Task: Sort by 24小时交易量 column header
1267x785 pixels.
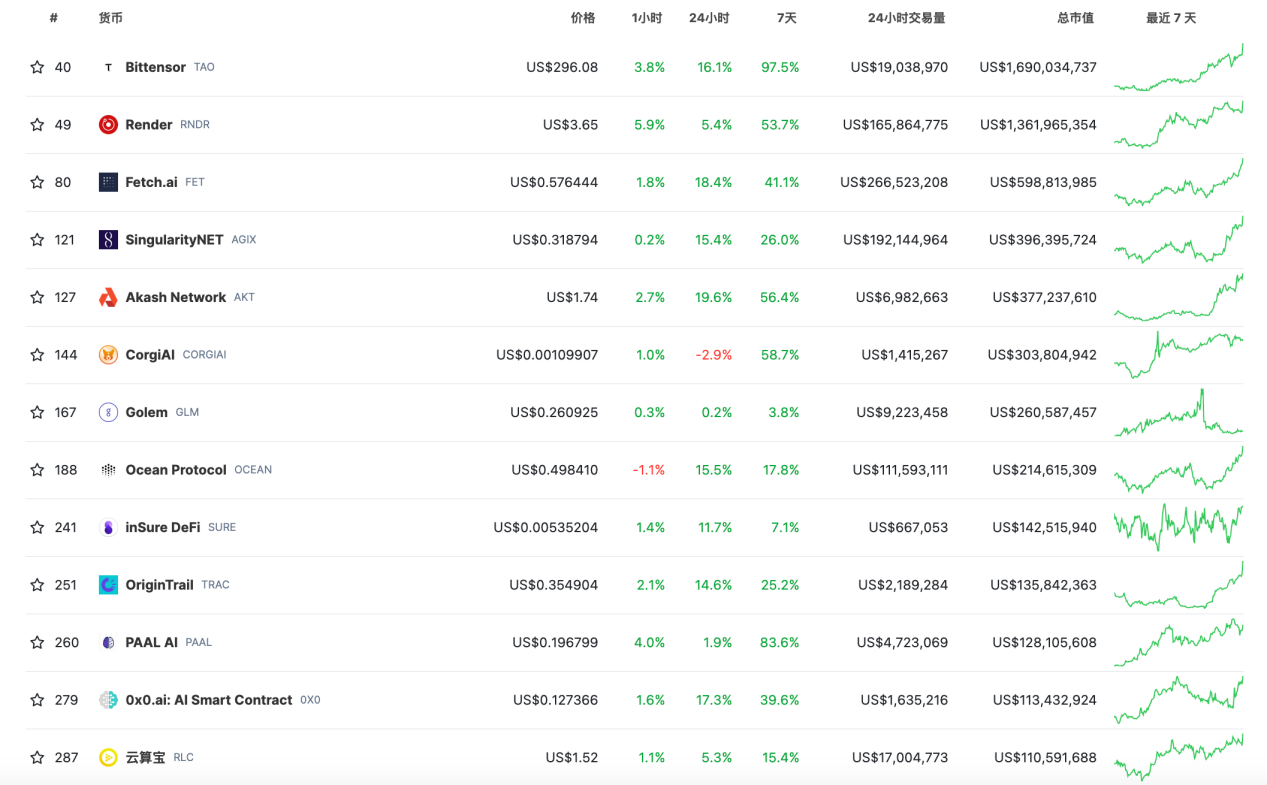Action: click(x=906, y=18)
